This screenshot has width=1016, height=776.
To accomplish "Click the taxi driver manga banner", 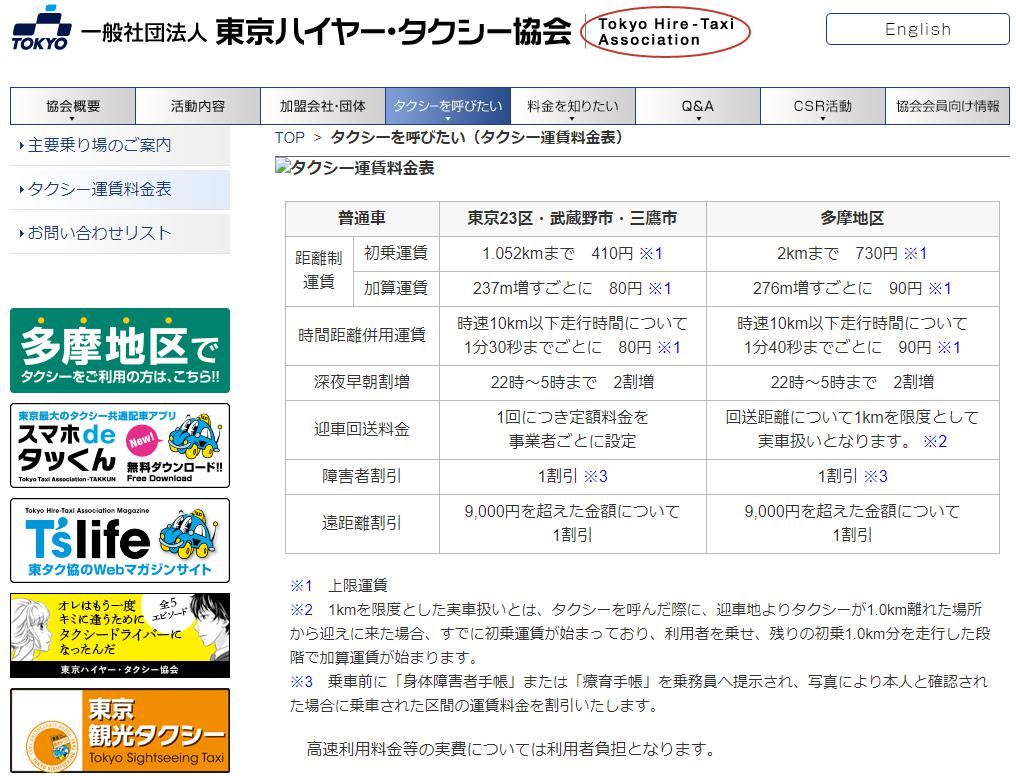I will click(x=119, y=637).
